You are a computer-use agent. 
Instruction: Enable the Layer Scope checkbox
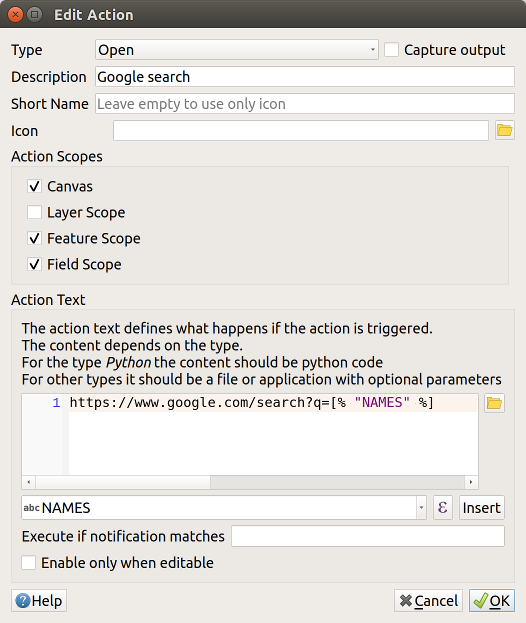point(34,212)
